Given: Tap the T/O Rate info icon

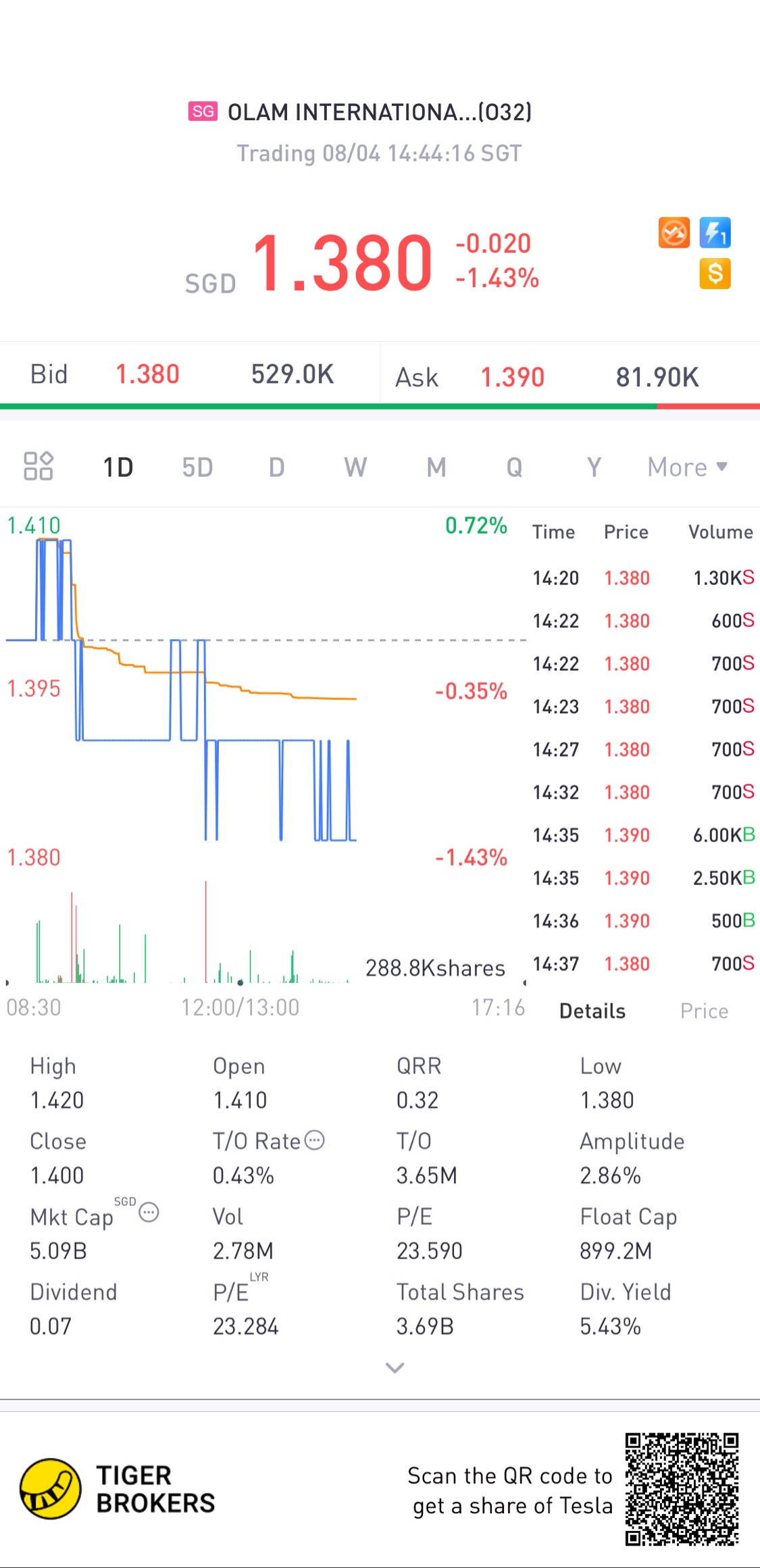Looking at the screenshot, I should coord(315,1140).
